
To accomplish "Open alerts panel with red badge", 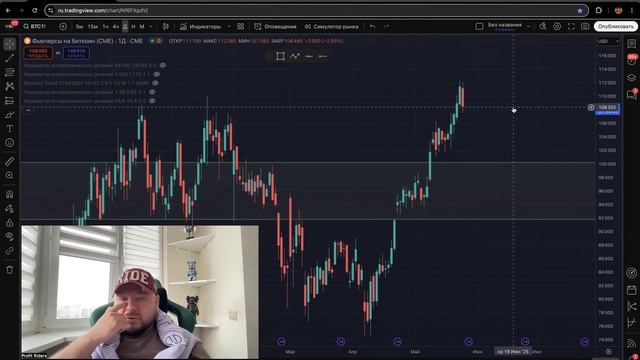I will 631,60.
